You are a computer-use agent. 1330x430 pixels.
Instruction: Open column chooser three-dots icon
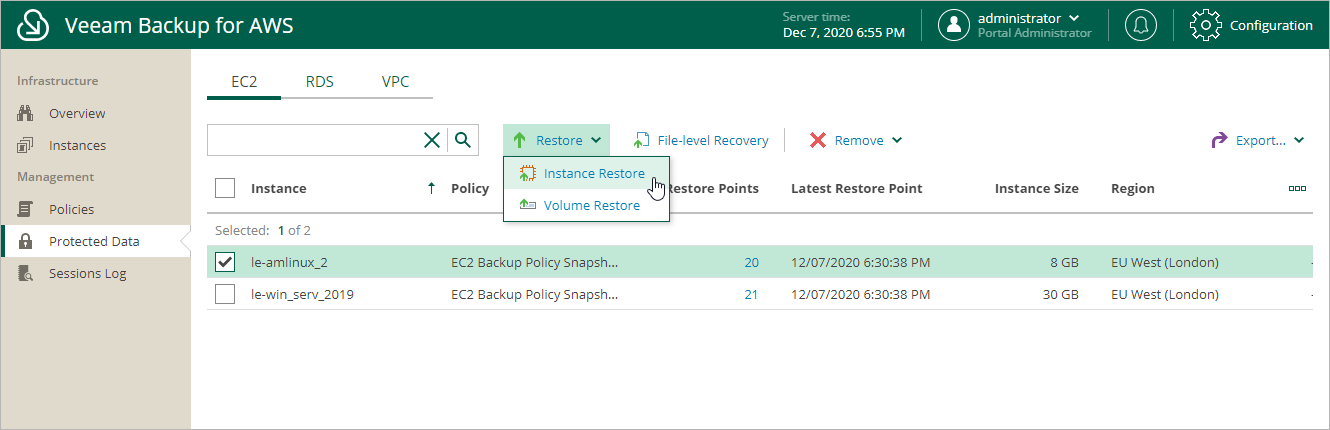pyautogui.click(x=1297, y=188)
